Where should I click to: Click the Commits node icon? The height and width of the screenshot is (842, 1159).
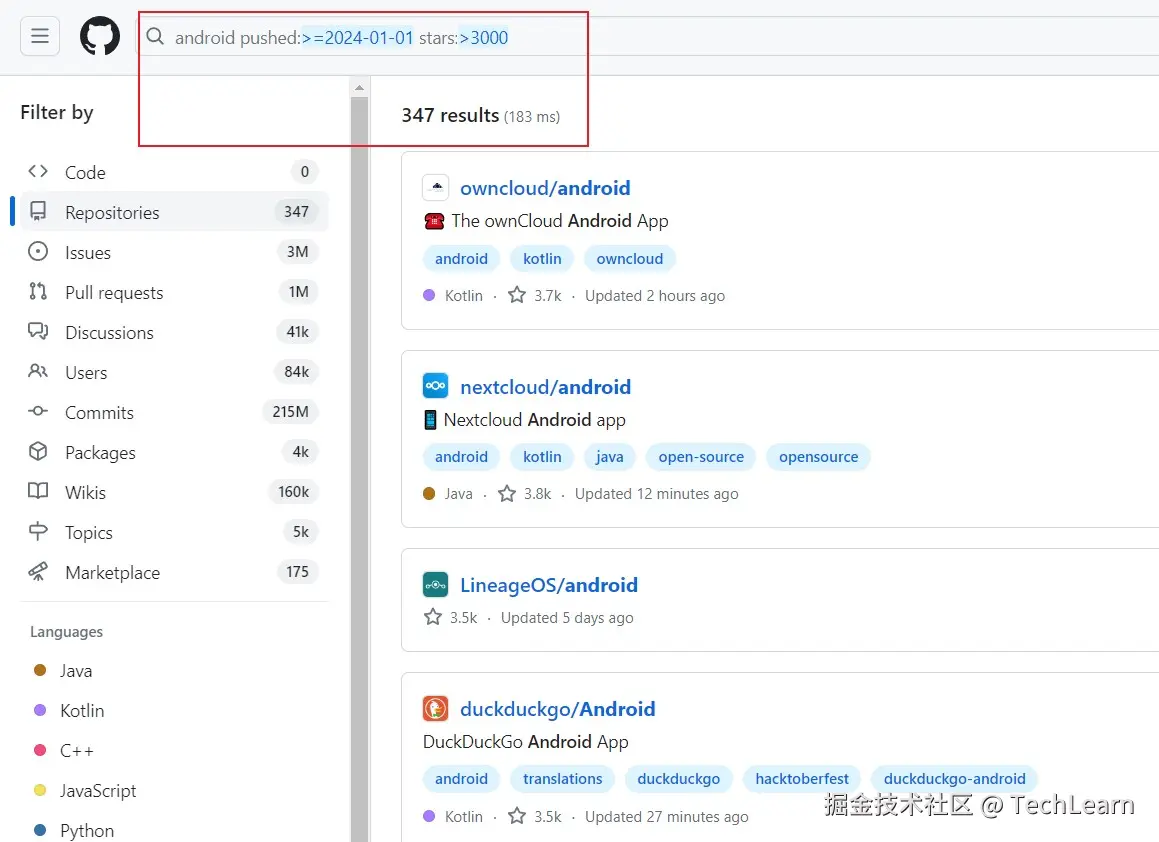click(x=38, y=410)
